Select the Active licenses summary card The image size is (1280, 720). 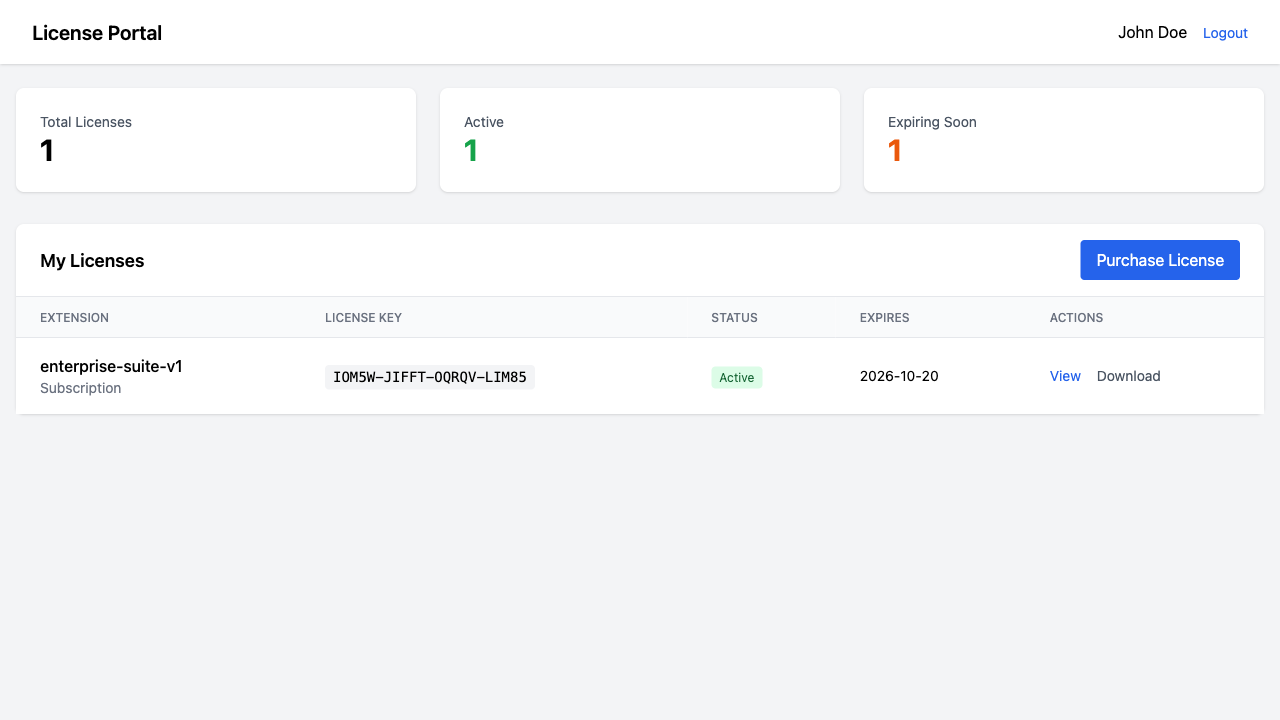(x=640, y=139)
